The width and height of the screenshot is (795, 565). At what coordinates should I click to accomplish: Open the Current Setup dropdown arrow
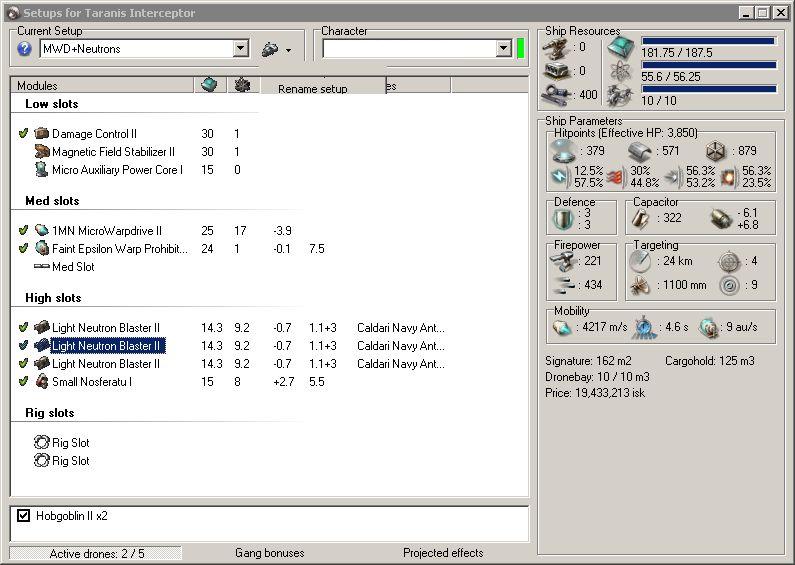(241, 49)
